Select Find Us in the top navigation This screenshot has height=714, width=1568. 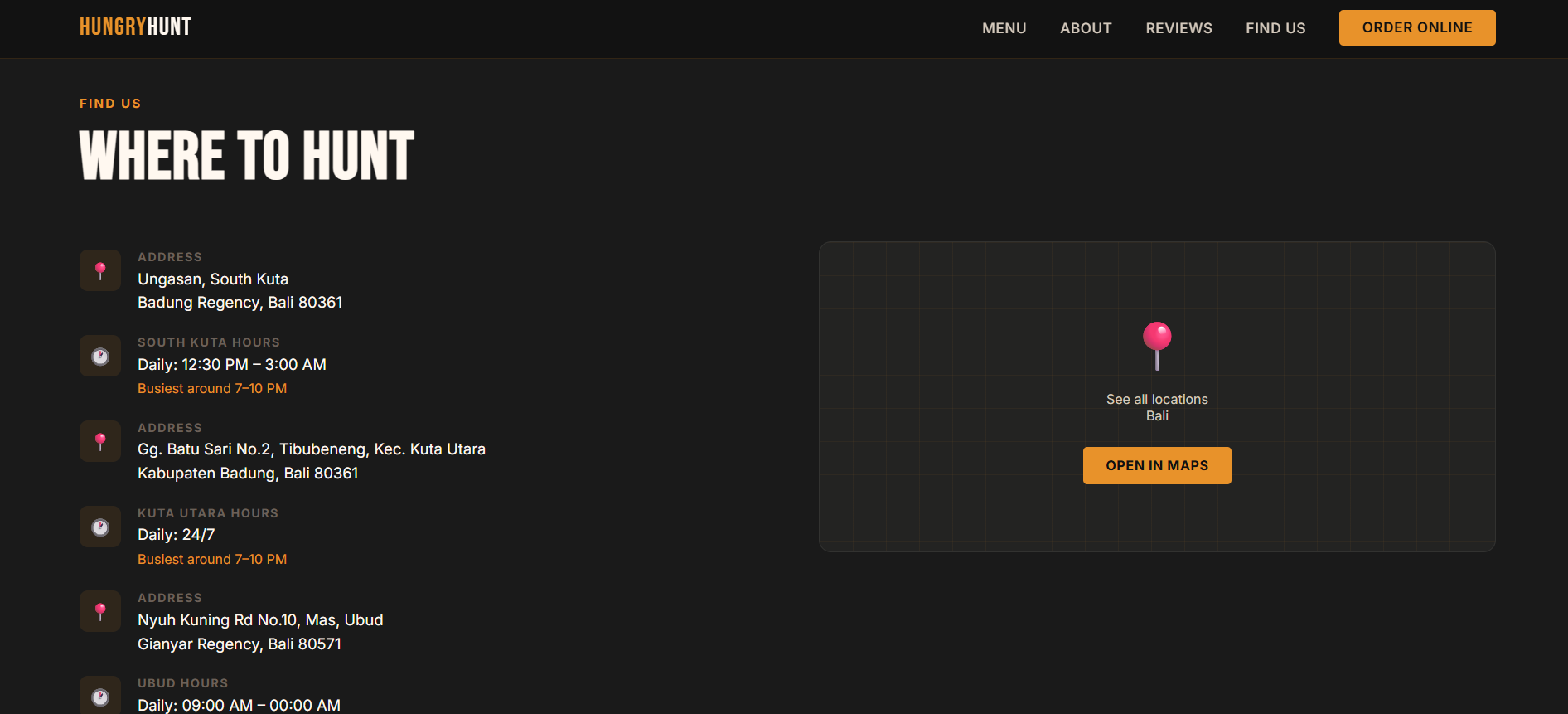[x=1275, y=28]
